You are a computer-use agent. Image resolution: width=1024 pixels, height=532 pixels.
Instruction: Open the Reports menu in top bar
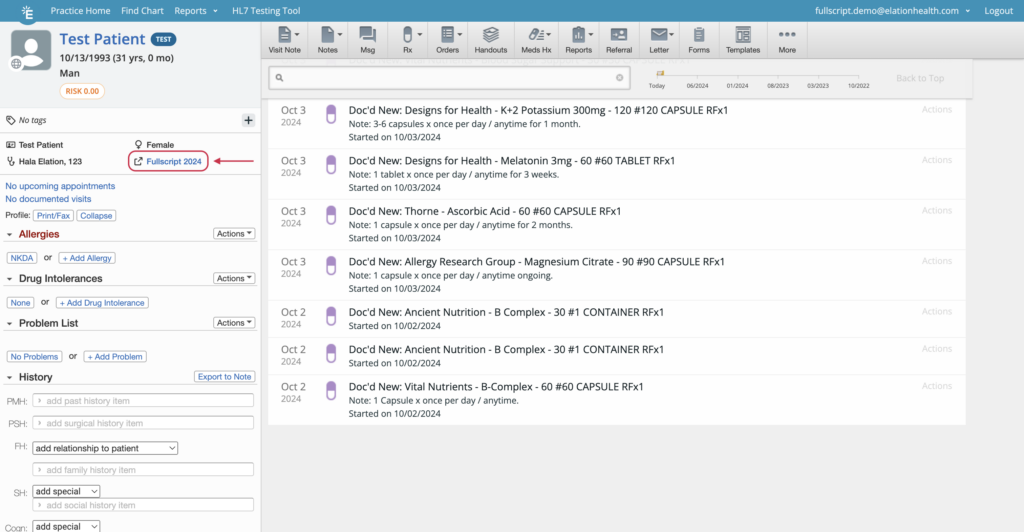click(x=195, y=10)
